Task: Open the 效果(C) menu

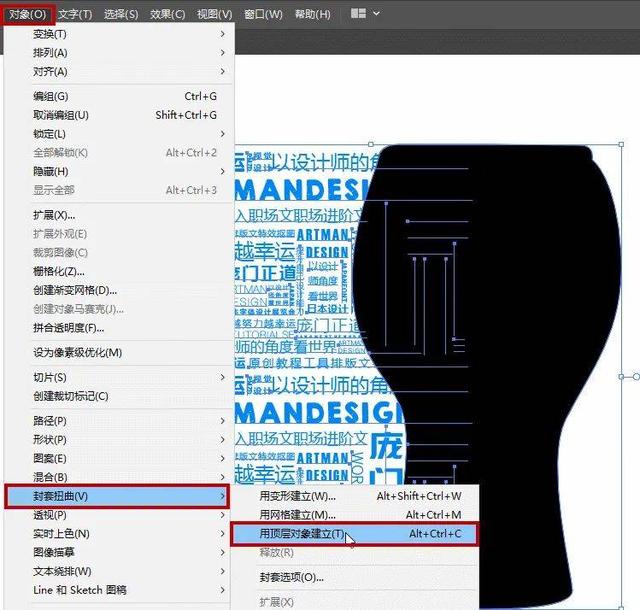Action: (x=167, y=14)
